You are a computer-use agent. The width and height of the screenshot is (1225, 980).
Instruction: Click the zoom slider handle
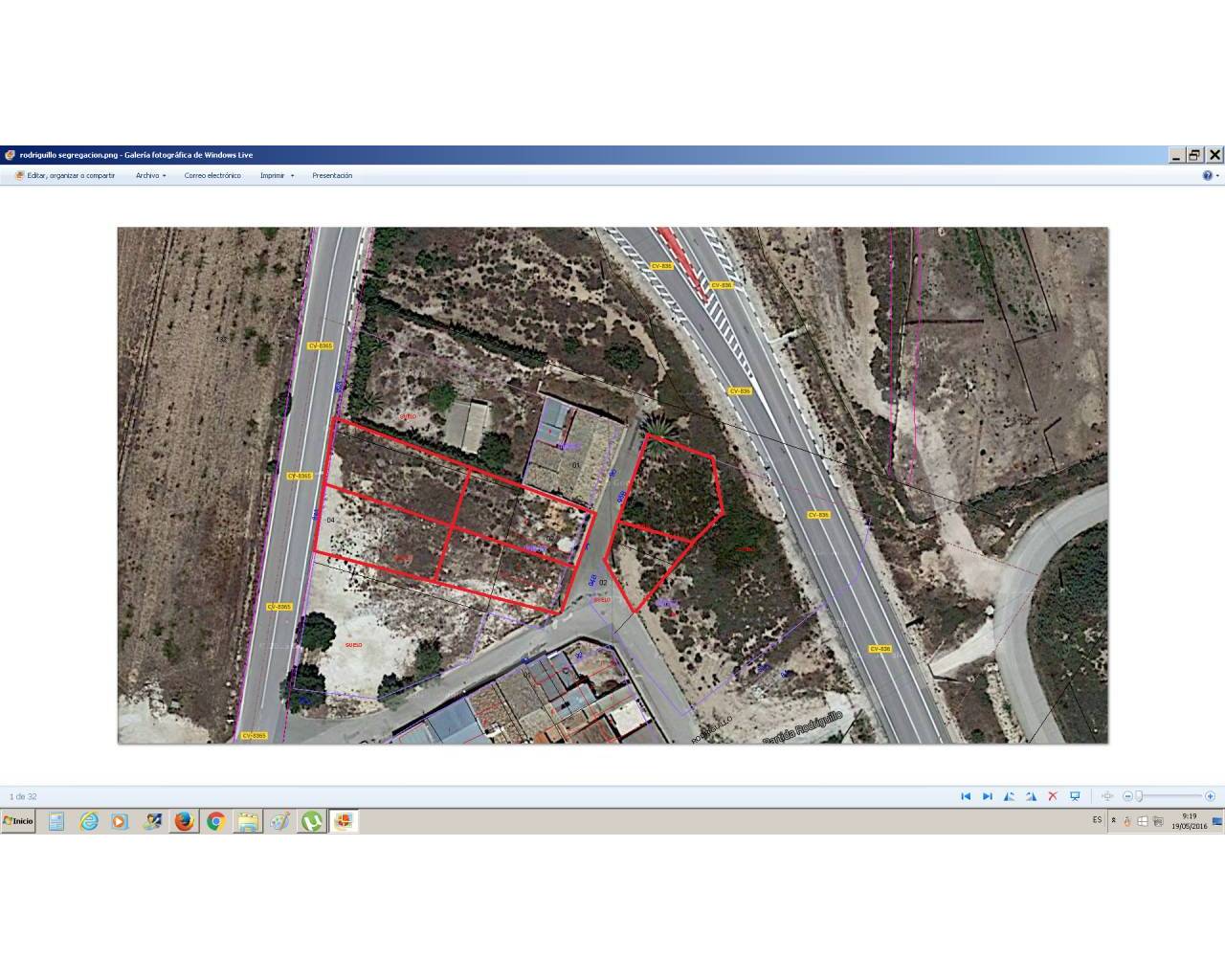point(1139,796)
